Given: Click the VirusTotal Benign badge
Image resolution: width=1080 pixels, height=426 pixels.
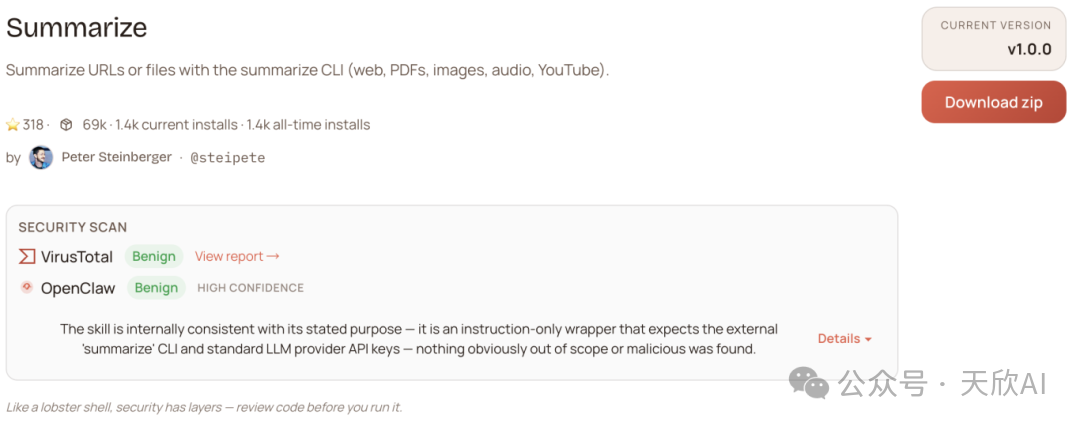Looking at the screenshot, I should pyautogui.click(x=154, y=257).
